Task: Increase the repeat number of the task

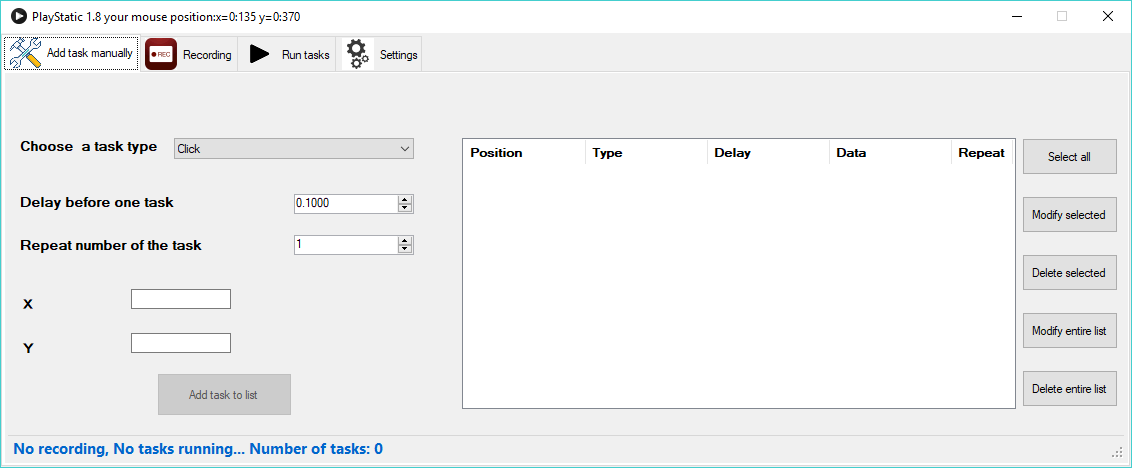Action: pos(405,241)
